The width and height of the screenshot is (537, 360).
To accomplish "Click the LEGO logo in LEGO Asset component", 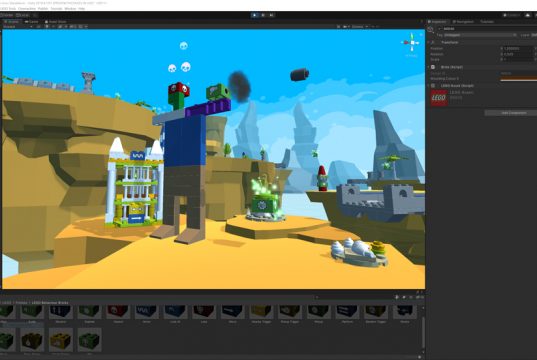I will click(x=439, y=98).
